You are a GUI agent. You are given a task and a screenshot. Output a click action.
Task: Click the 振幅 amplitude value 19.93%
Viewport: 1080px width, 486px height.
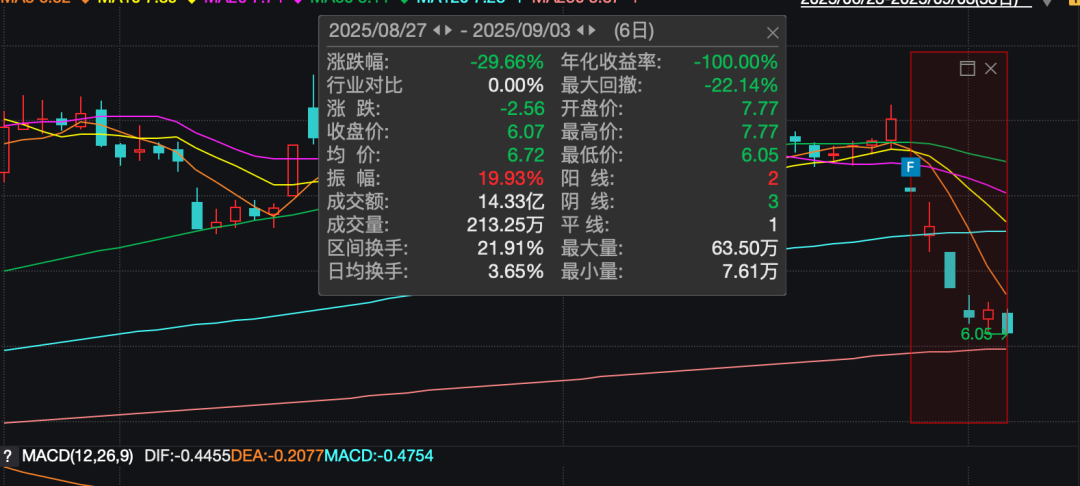click(510, 178)
